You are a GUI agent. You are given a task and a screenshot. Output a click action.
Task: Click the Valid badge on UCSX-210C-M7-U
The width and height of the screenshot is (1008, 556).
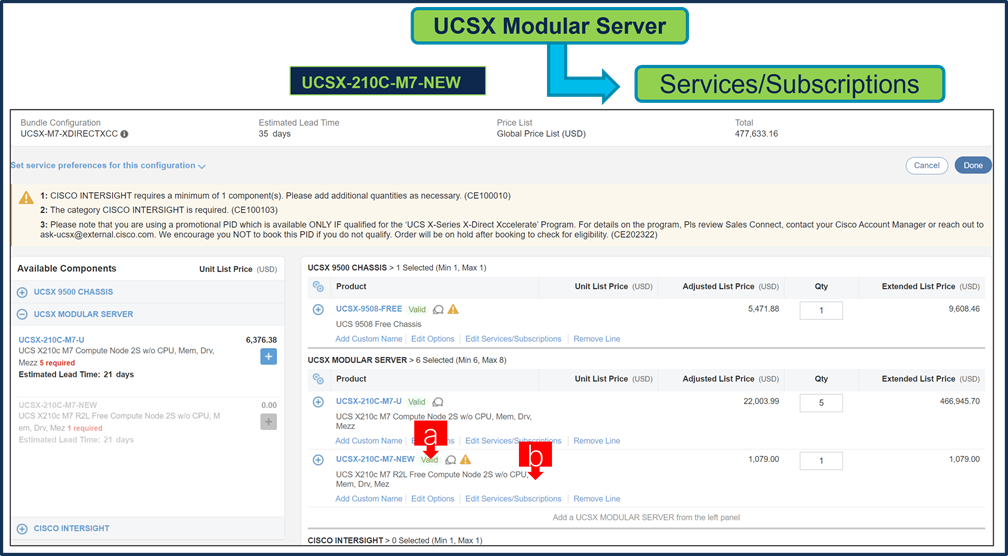pos(417,402)
